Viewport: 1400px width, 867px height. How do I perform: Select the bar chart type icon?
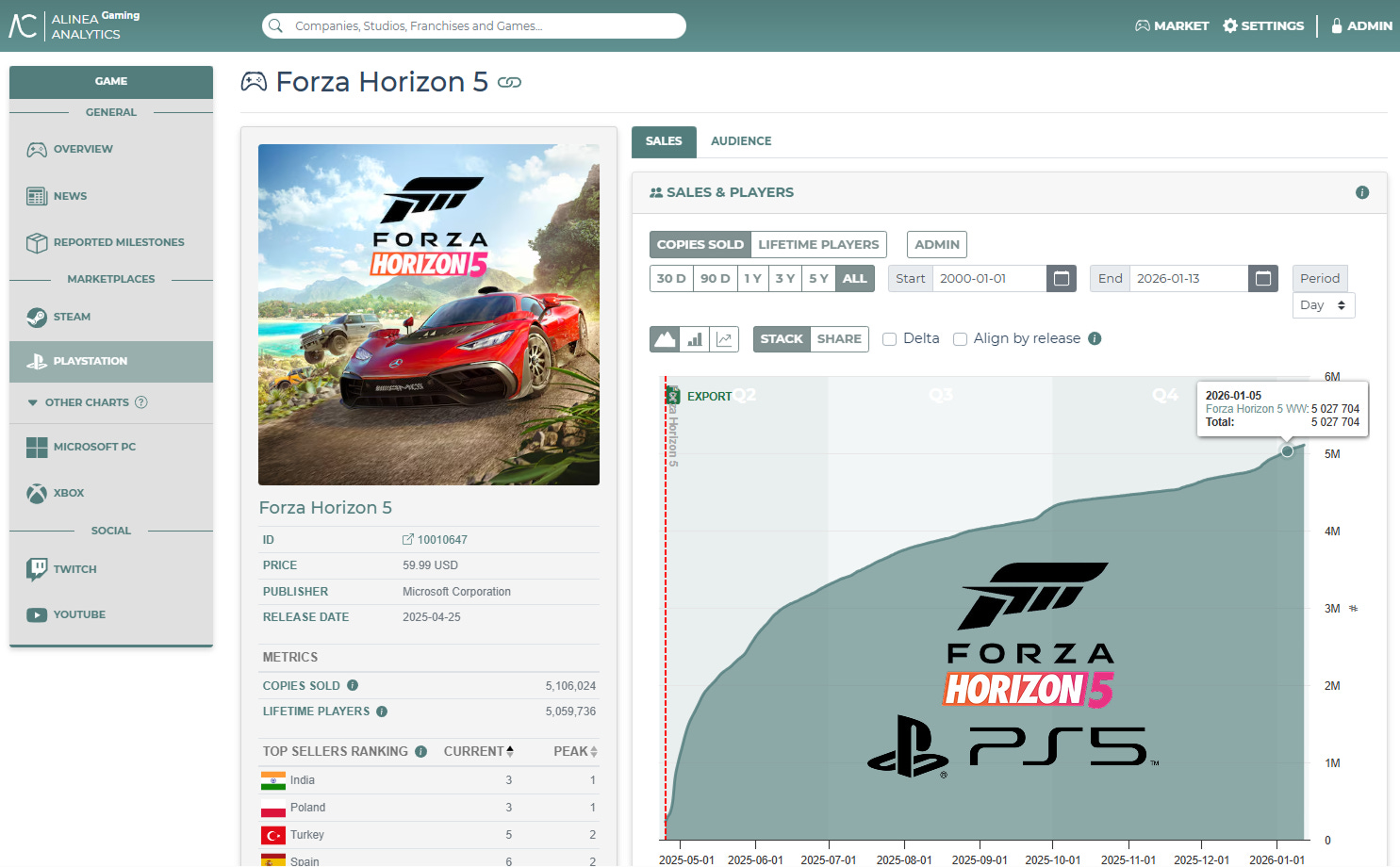[x=695, y=339]
